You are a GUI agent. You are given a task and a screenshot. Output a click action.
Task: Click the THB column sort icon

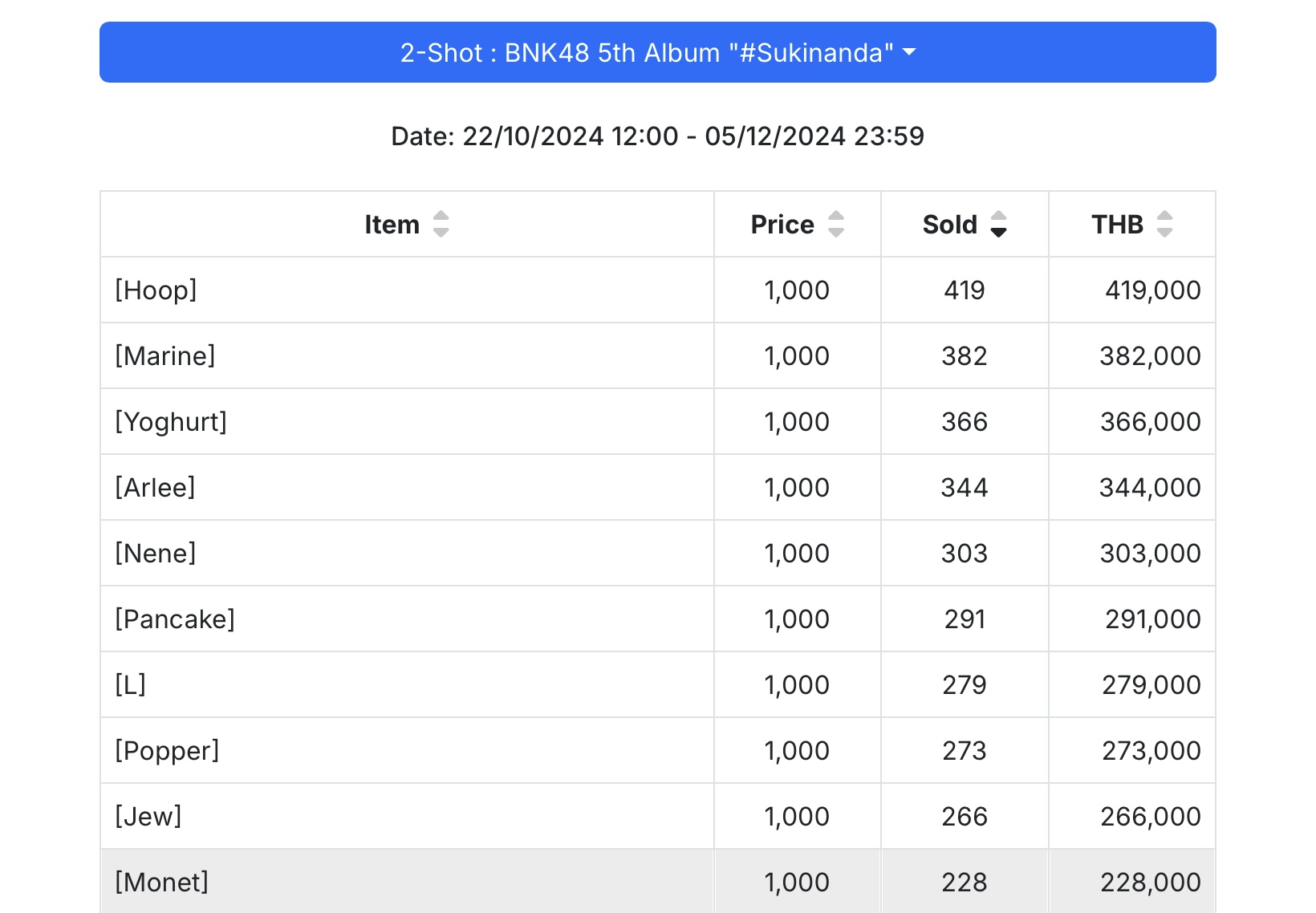(1164, 224)
